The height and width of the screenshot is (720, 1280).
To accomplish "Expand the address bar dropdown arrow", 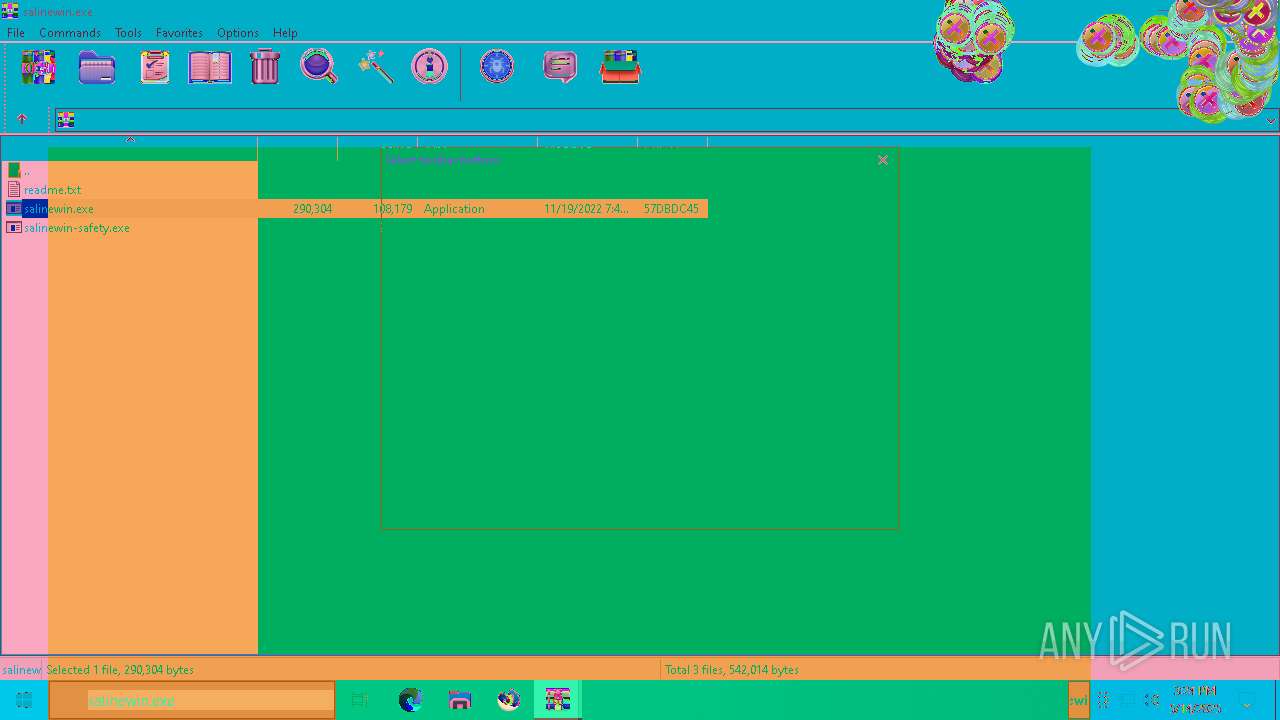I will pyautogui.click(x=1271, y=120).
